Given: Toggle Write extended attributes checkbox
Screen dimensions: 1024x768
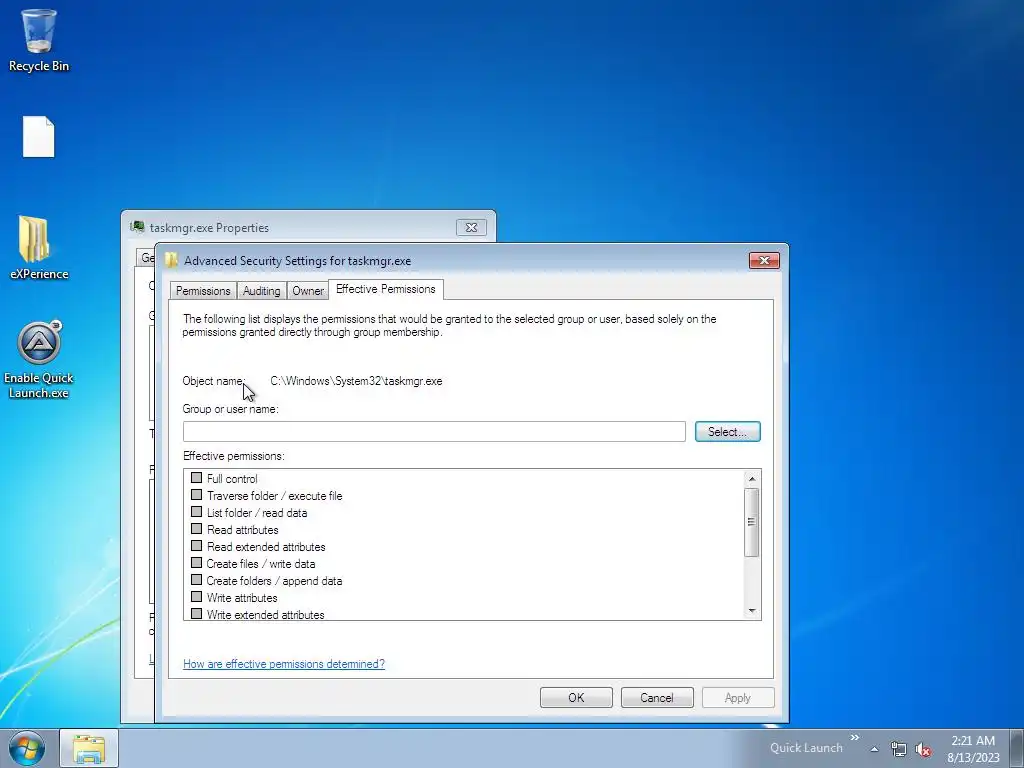Looking at the screenshot, I should [197, 614].
